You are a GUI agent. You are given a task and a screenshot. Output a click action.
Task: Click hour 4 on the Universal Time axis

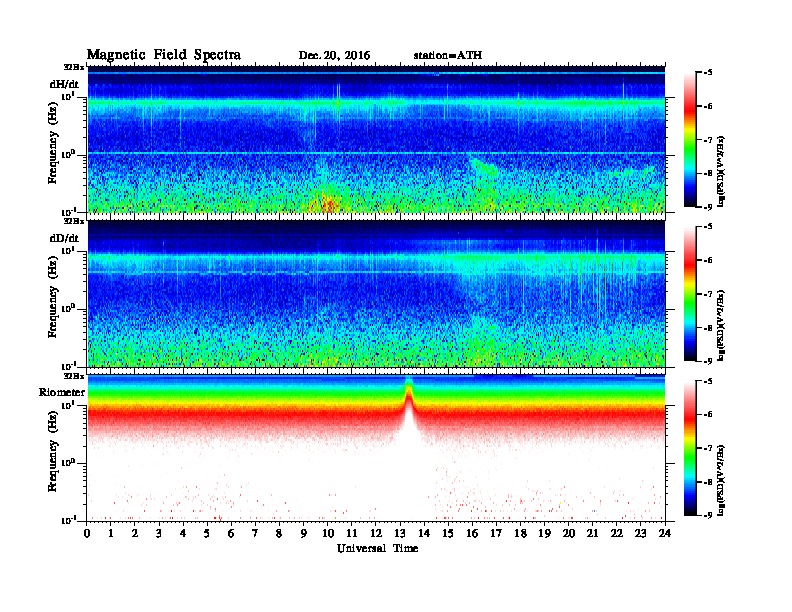(183, 533)
